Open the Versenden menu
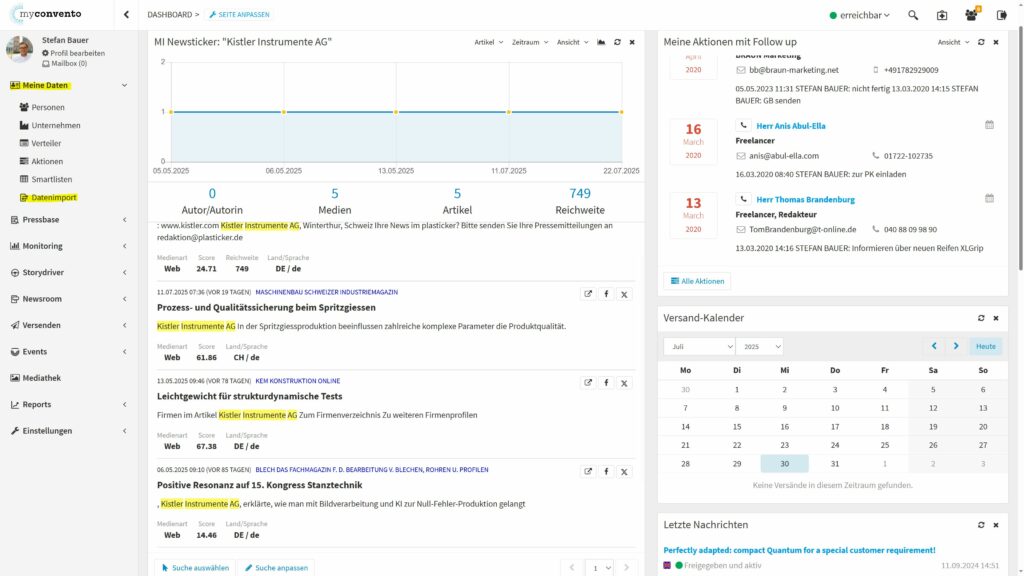Viewport: 1024px width, 576px height. (x=69, y=325)
